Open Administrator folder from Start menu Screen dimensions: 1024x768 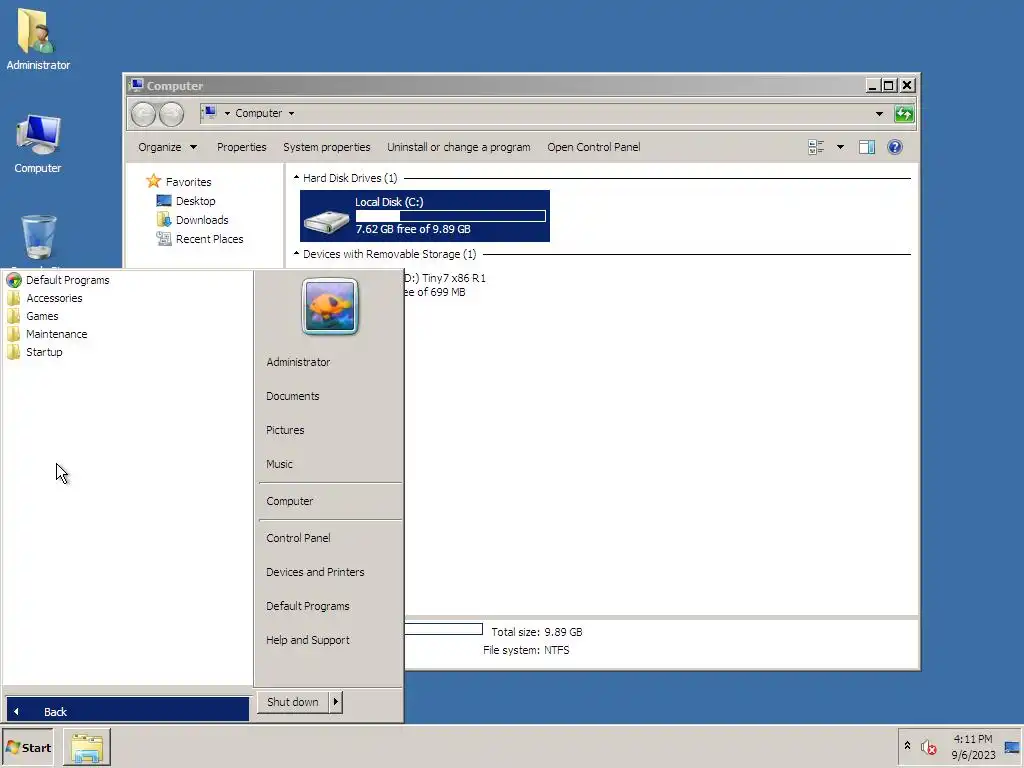point(298,362)
